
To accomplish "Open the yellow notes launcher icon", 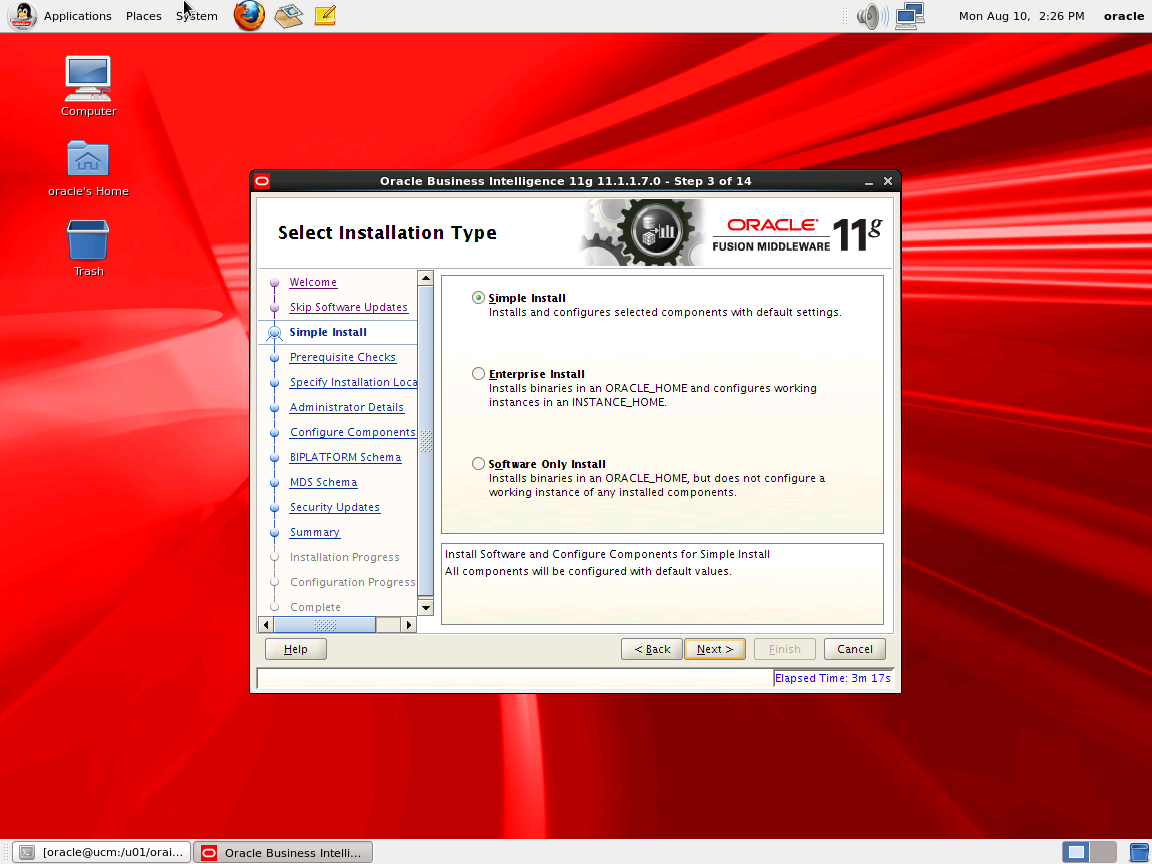I will click(x=325, y=15).
